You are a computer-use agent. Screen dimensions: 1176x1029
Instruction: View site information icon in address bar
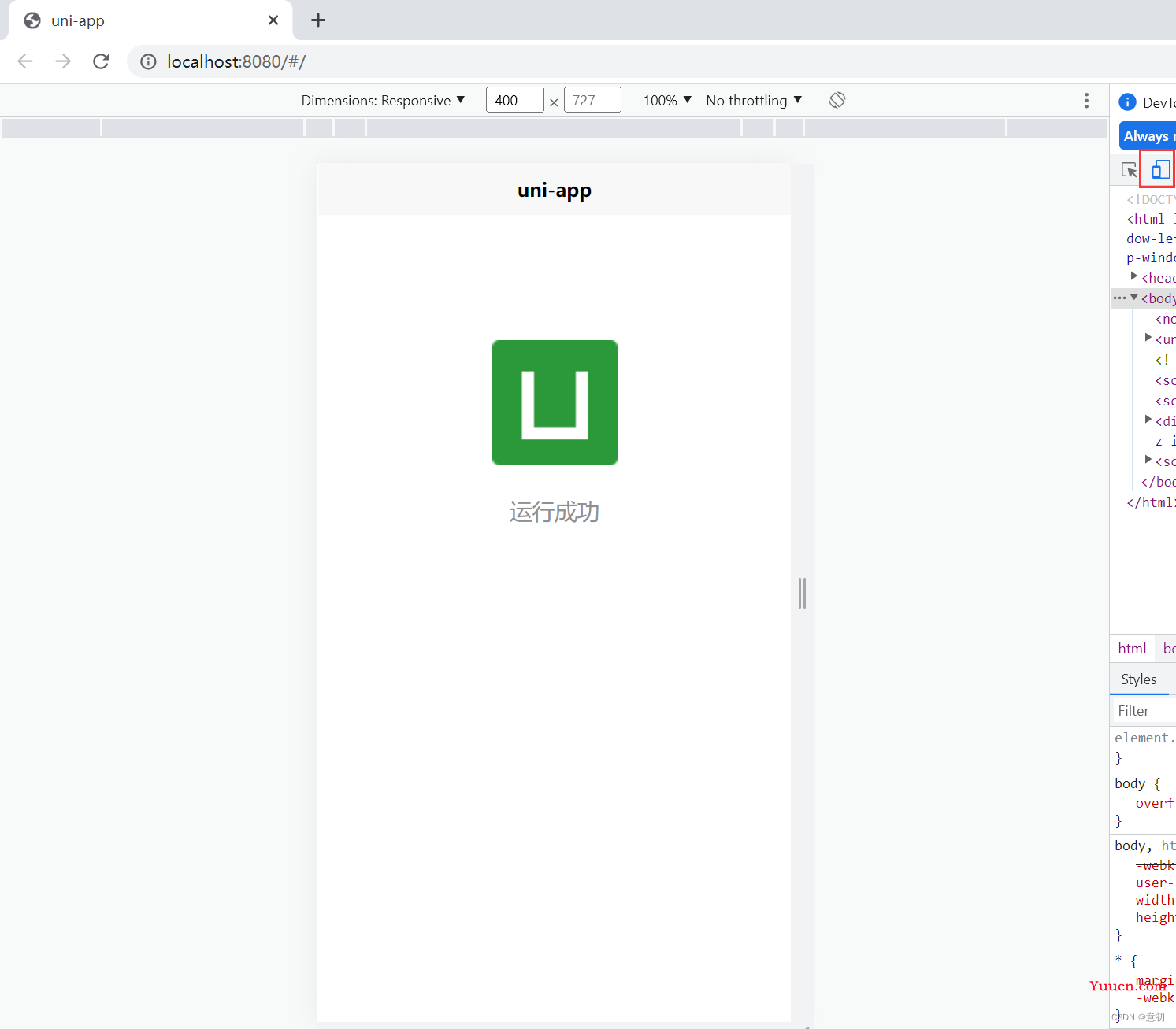point(148,61)
